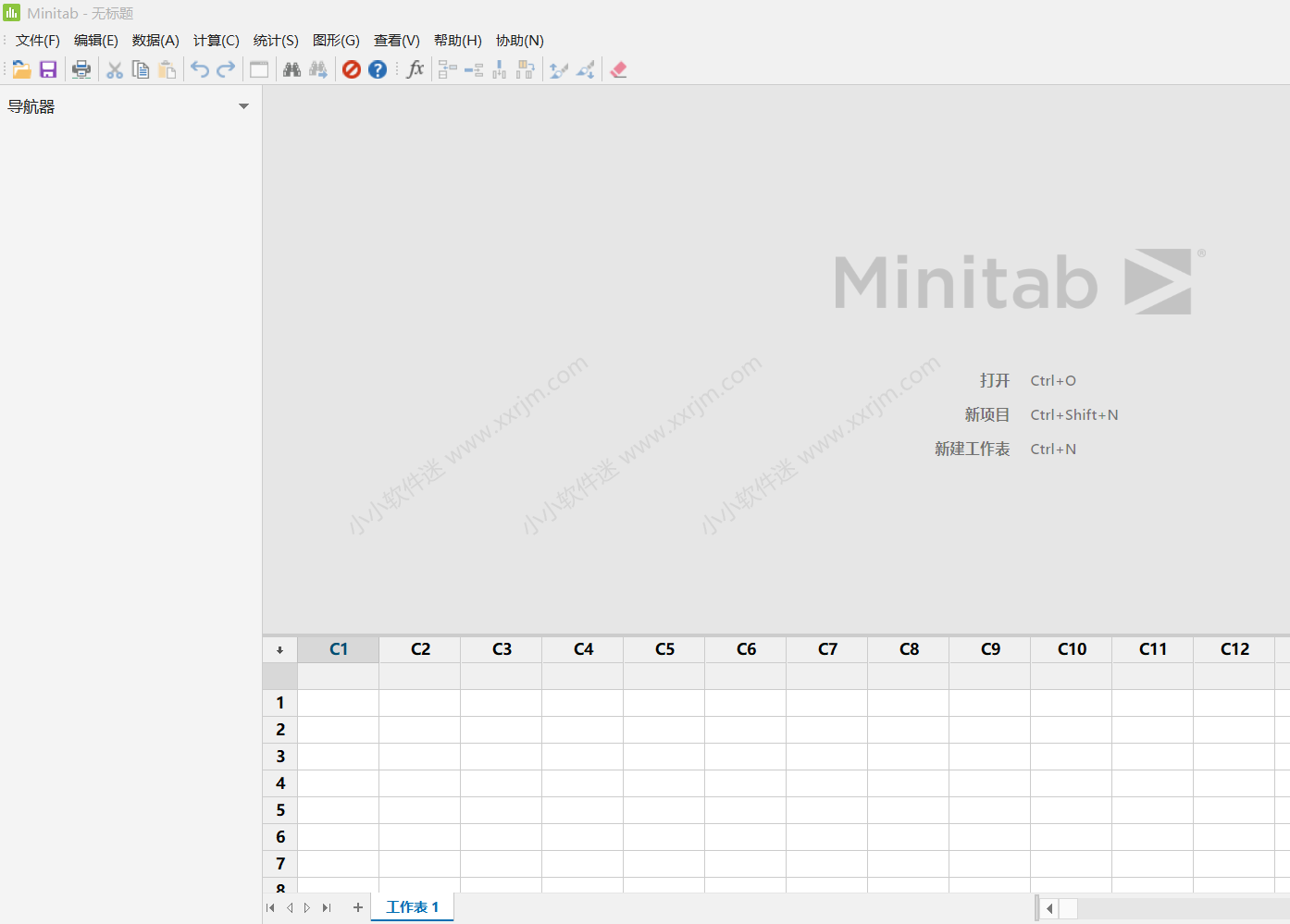This screenshot has width=1290, height=924.
Task: Click the Open folder toolbar icon
Action: [x=22, y=69]
